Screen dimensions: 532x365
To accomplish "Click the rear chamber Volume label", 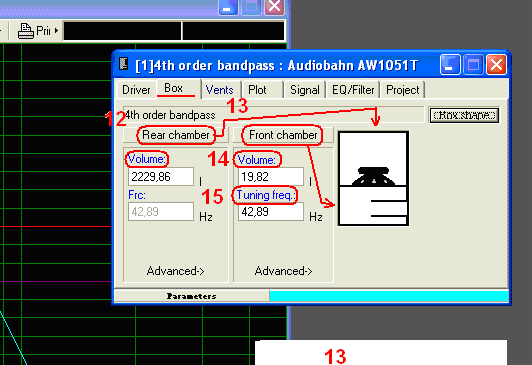I will coord(147,159).
